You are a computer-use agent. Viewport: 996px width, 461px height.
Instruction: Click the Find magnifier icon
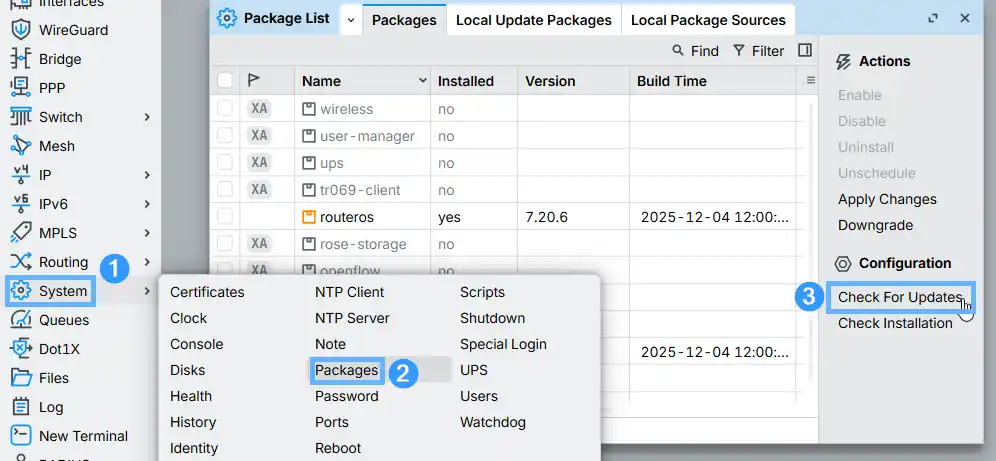[x=678, y=50]
